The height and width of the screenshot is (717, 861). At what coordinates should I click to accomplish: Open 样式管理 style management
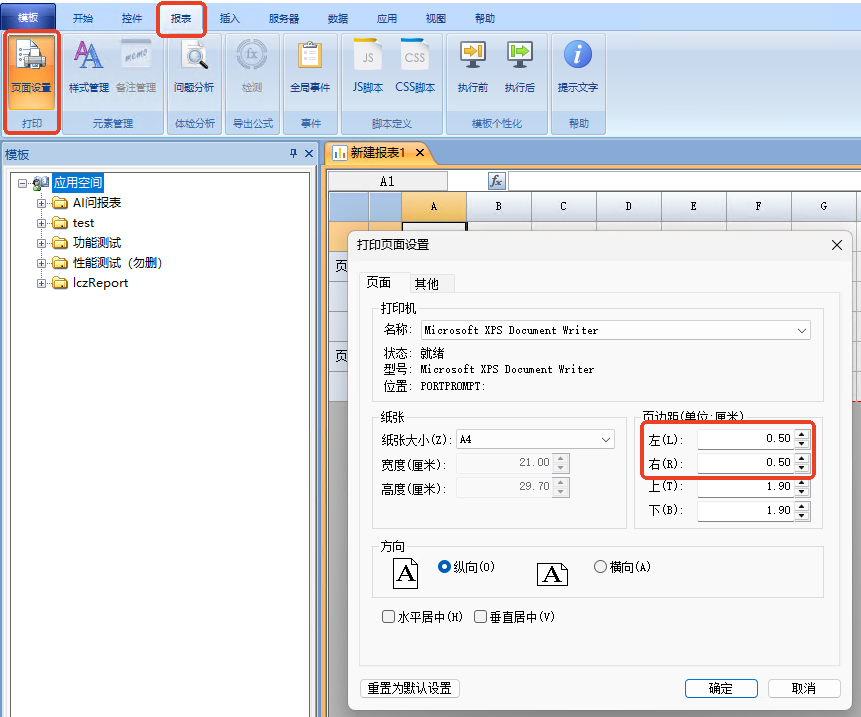click(x=88, y=68)
